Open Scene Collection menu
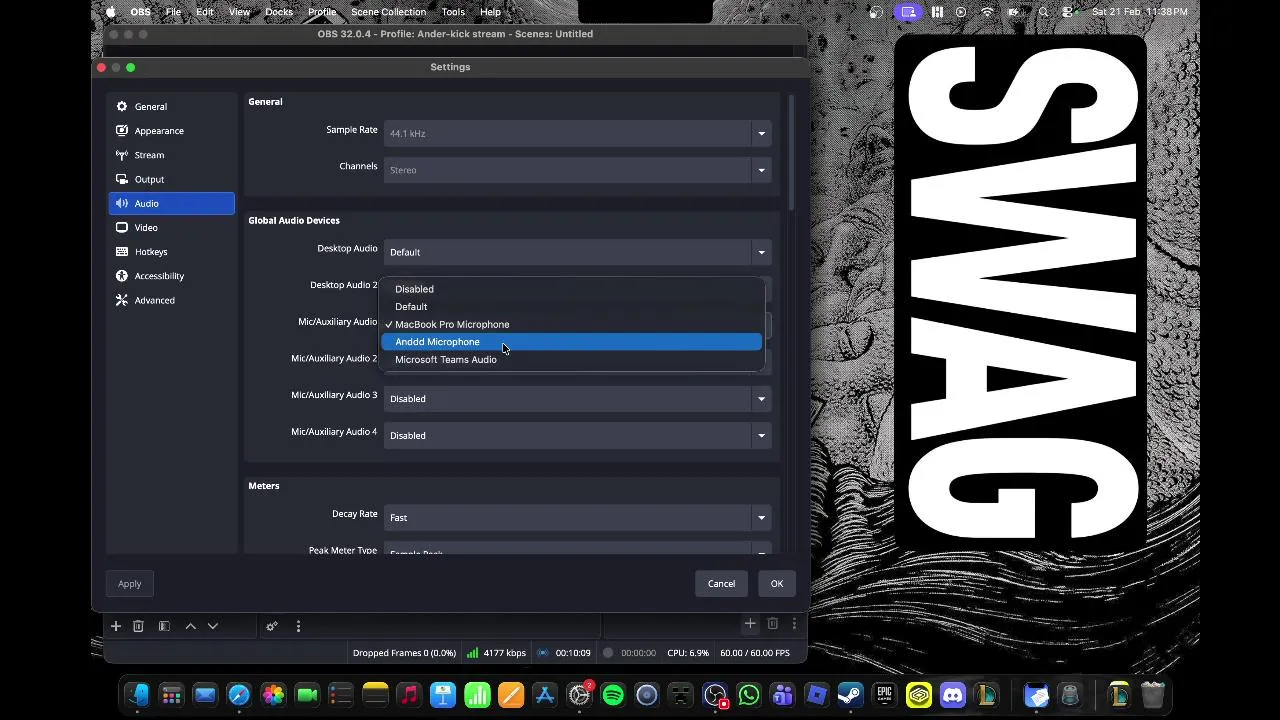This screenshot has width=1280, height=720. (389, 12)
